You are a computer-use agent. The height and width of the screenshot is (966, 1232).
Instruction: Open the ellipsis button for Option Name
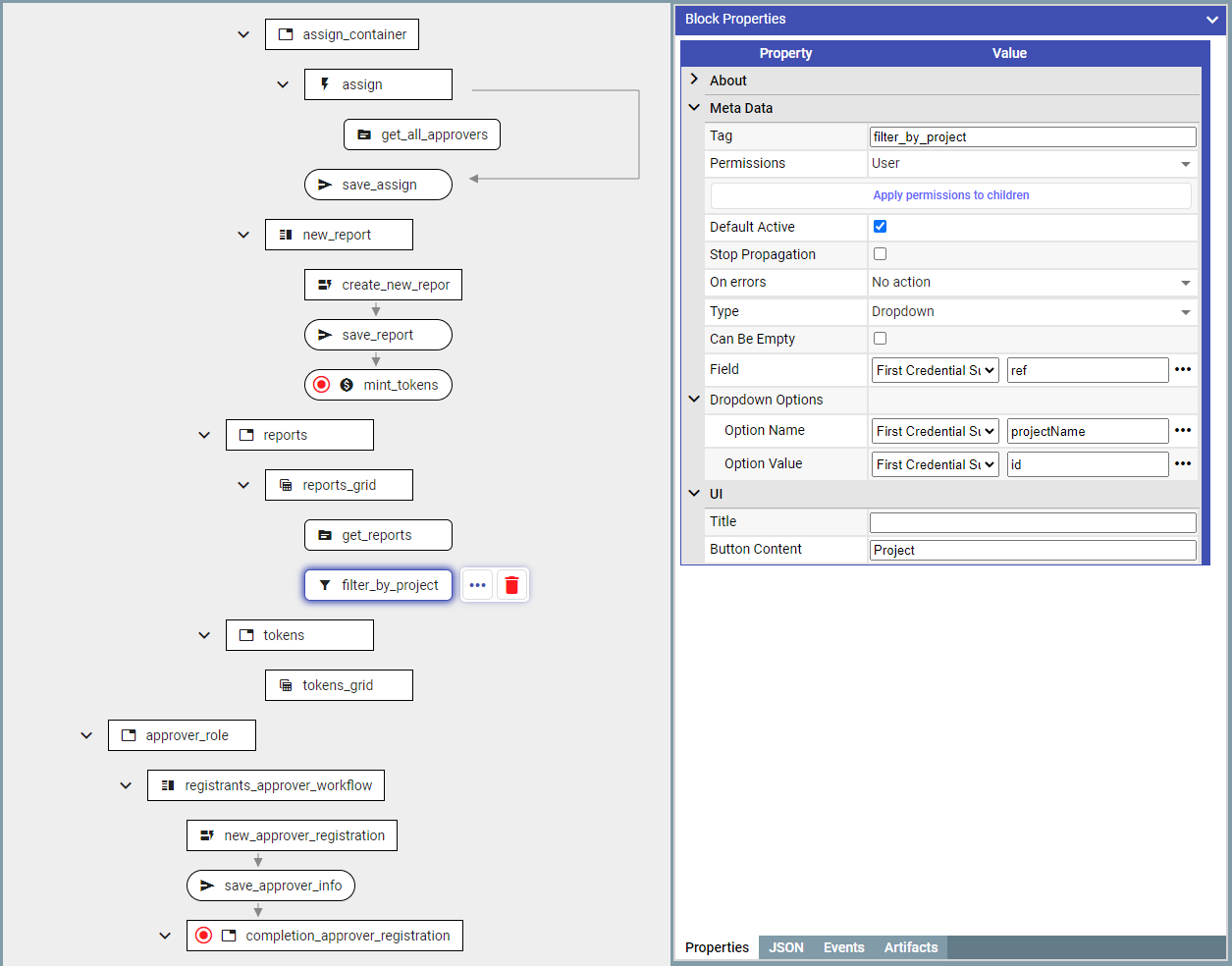point(1183,431)
